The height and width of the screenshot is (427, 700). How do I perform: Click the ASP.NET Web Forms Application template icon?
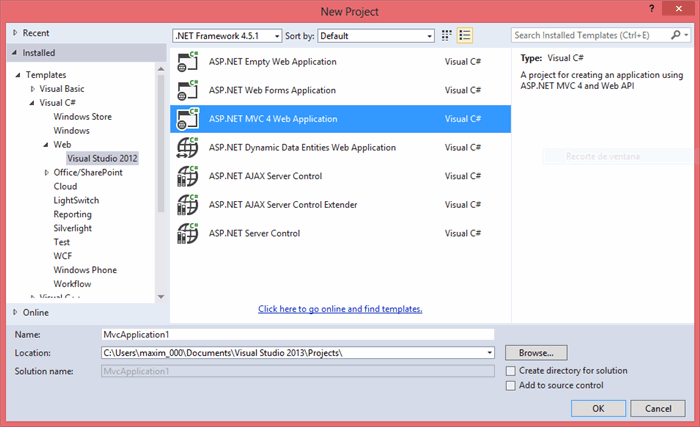[x=188, y=90]
